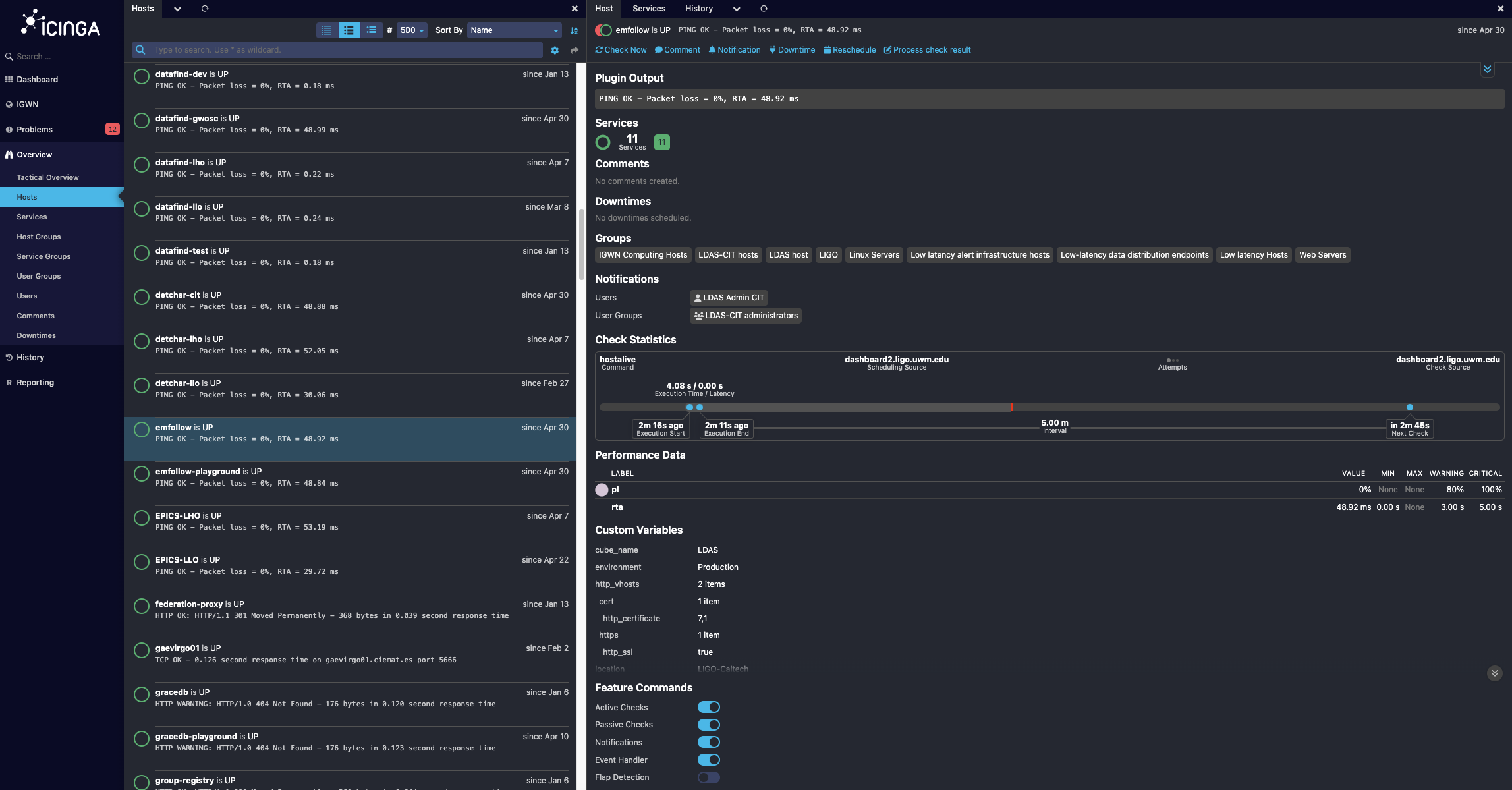Open the IGWN sidebar entry
Screen dimensions: 1512x790
(x=27, y=105)
